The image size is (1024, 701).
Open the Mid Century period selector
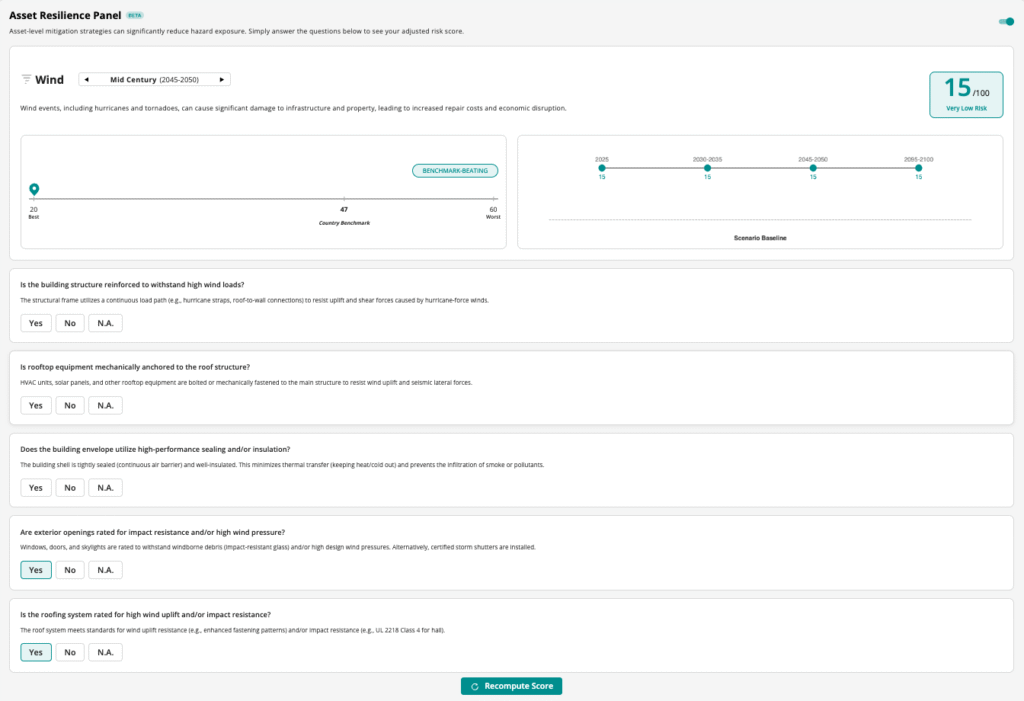[154, 79]
